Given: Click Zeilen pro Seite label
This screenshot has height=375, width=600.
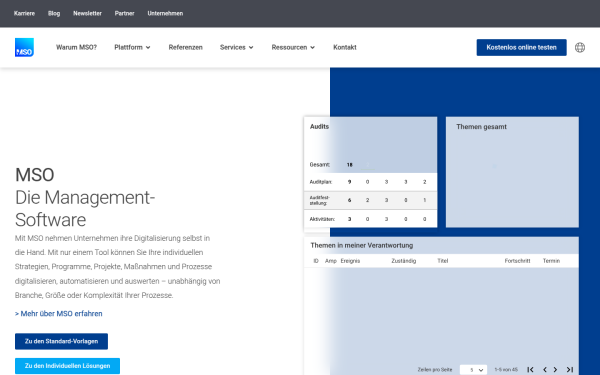Looking at the screenshot, I should click(x=435, y=370).
